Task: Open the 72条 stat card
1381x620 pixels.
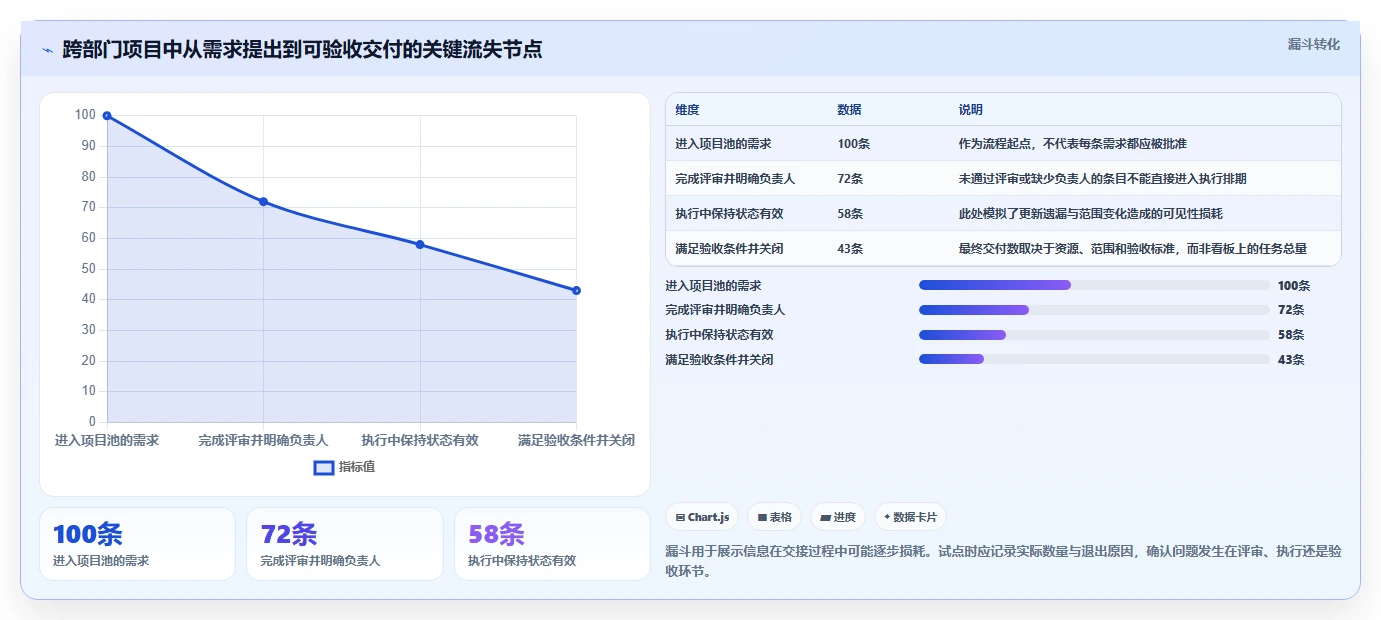Action: click(345, 544)
